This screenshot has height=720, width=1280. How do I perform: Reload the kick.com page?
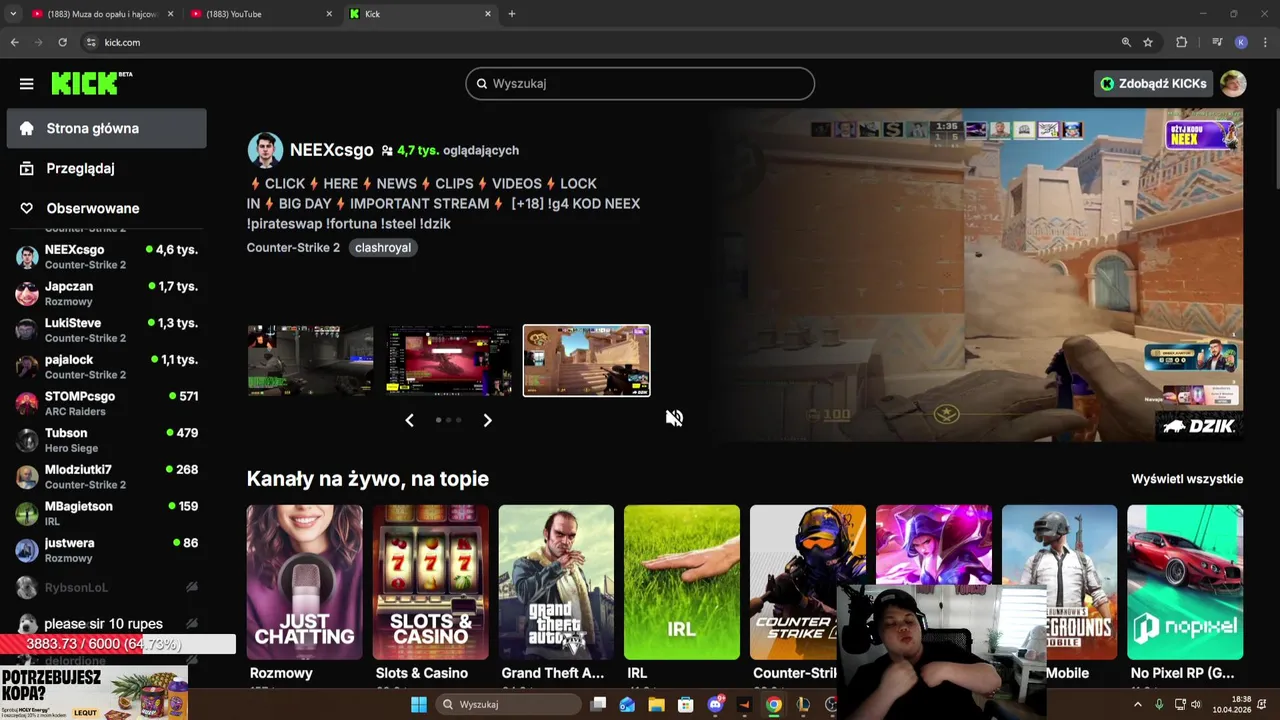[x=62, y=42]
